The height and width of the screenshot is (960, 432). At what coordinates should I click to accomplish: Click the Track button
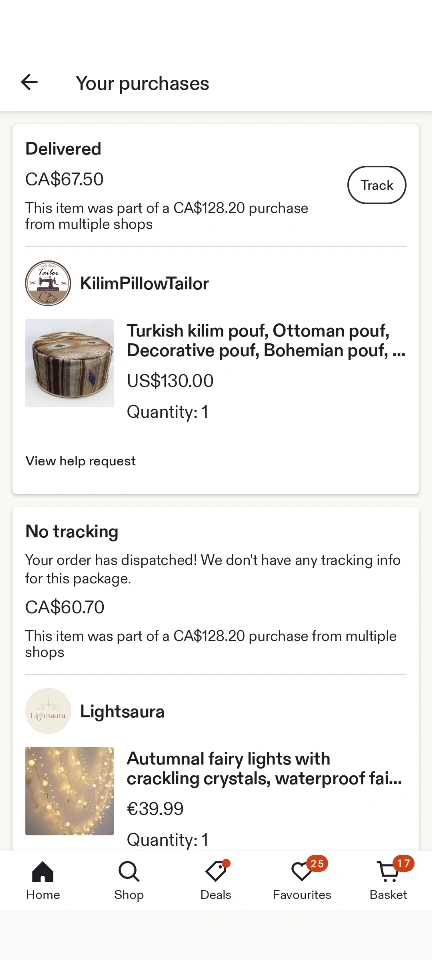377,185
